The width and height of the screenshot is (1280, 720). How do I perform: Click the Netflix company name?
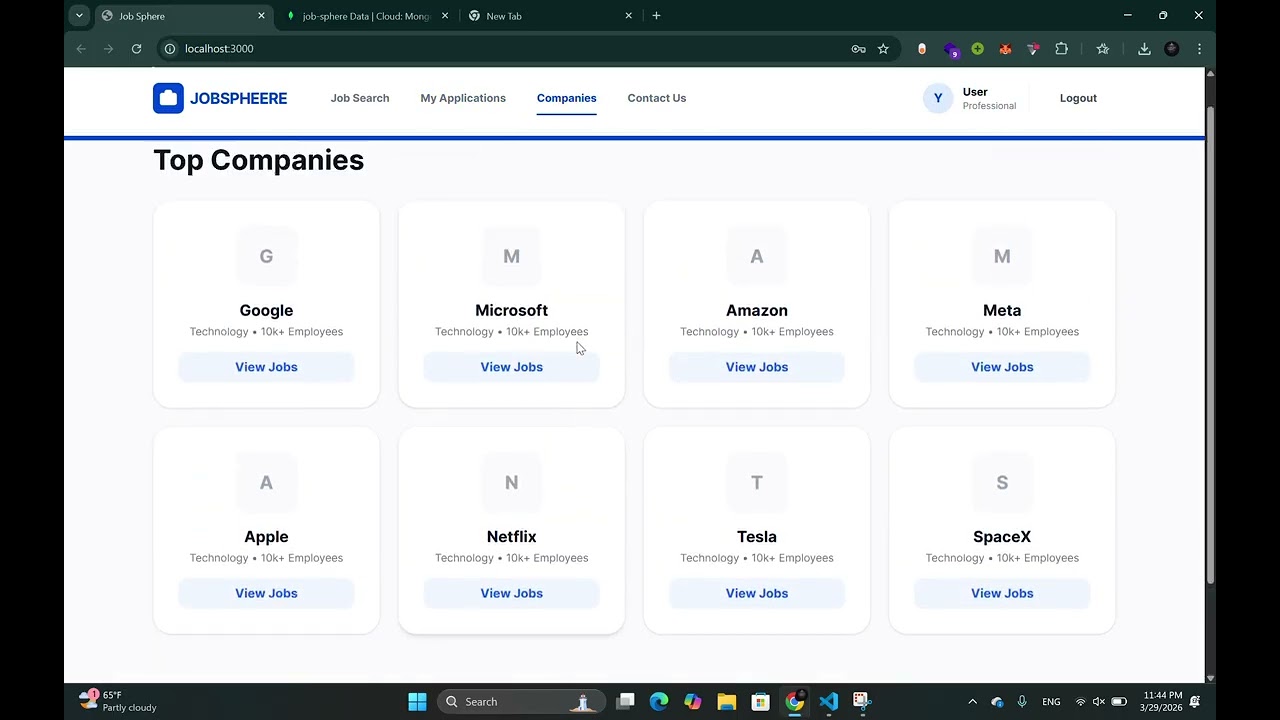(x=511, y=537)
